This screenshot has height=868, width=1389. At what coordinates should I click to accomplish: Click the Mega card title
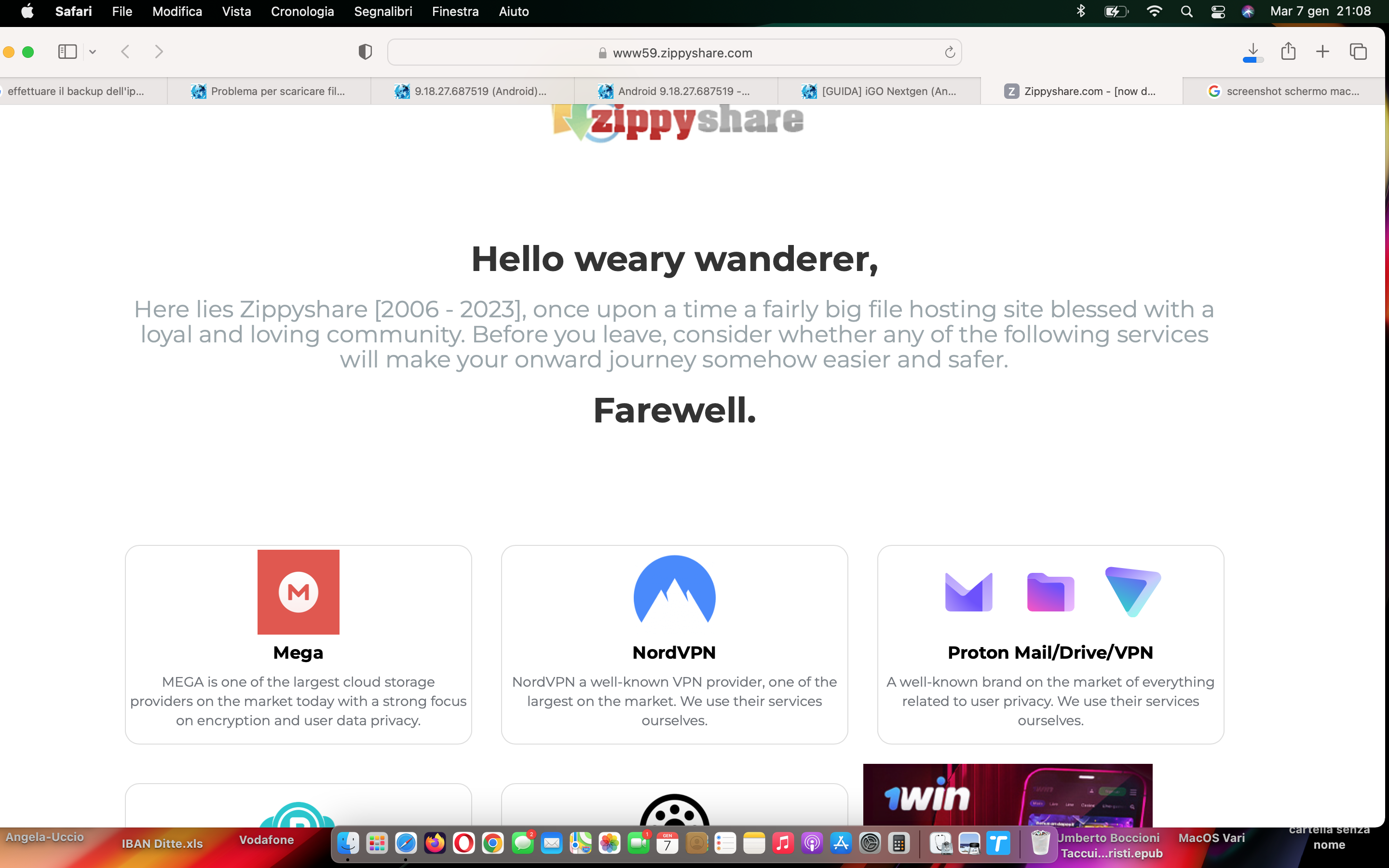298,653
